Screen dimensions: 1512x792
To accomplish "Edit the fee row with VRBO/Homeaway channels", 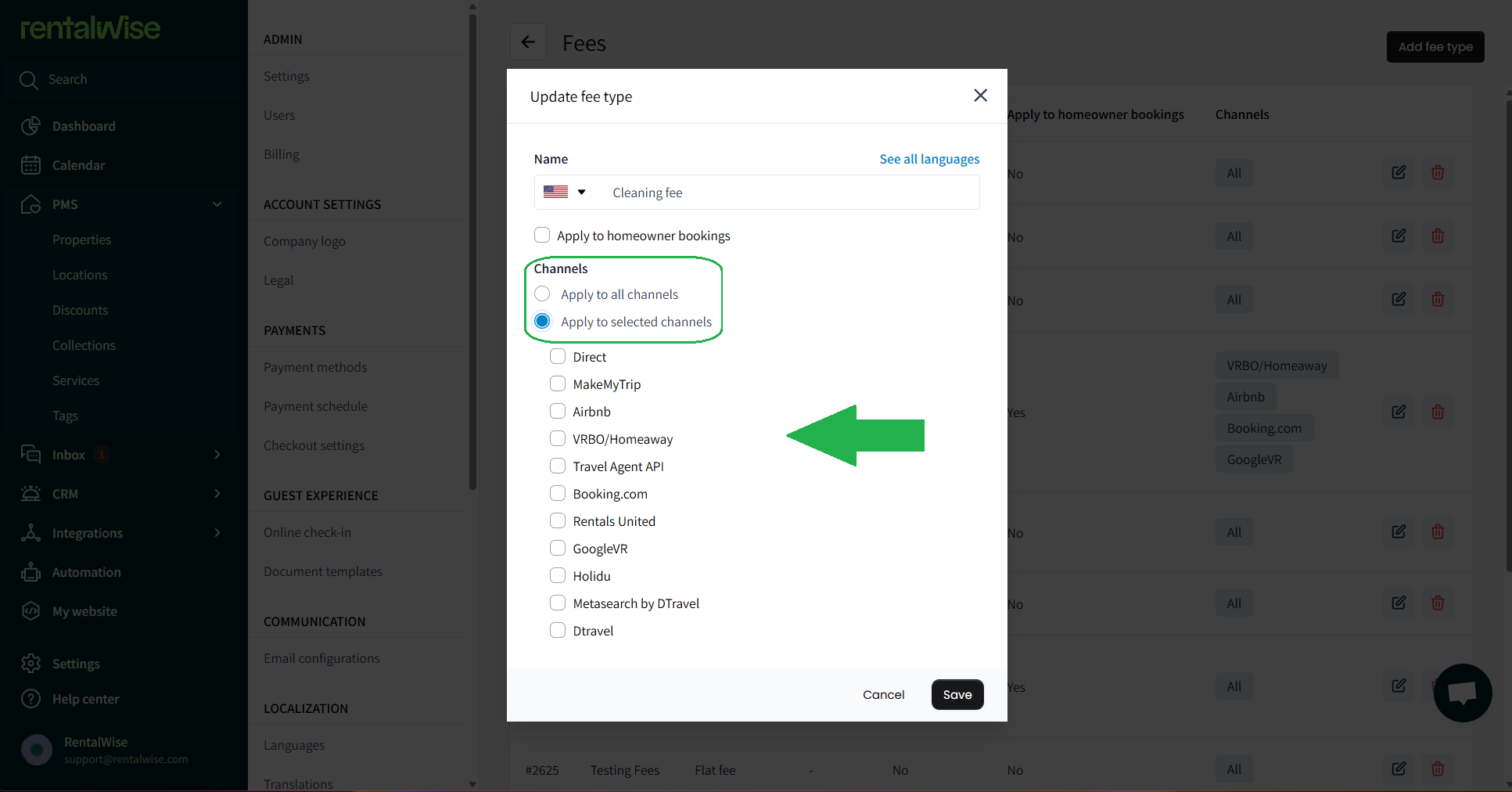I will coord(1399,412).
